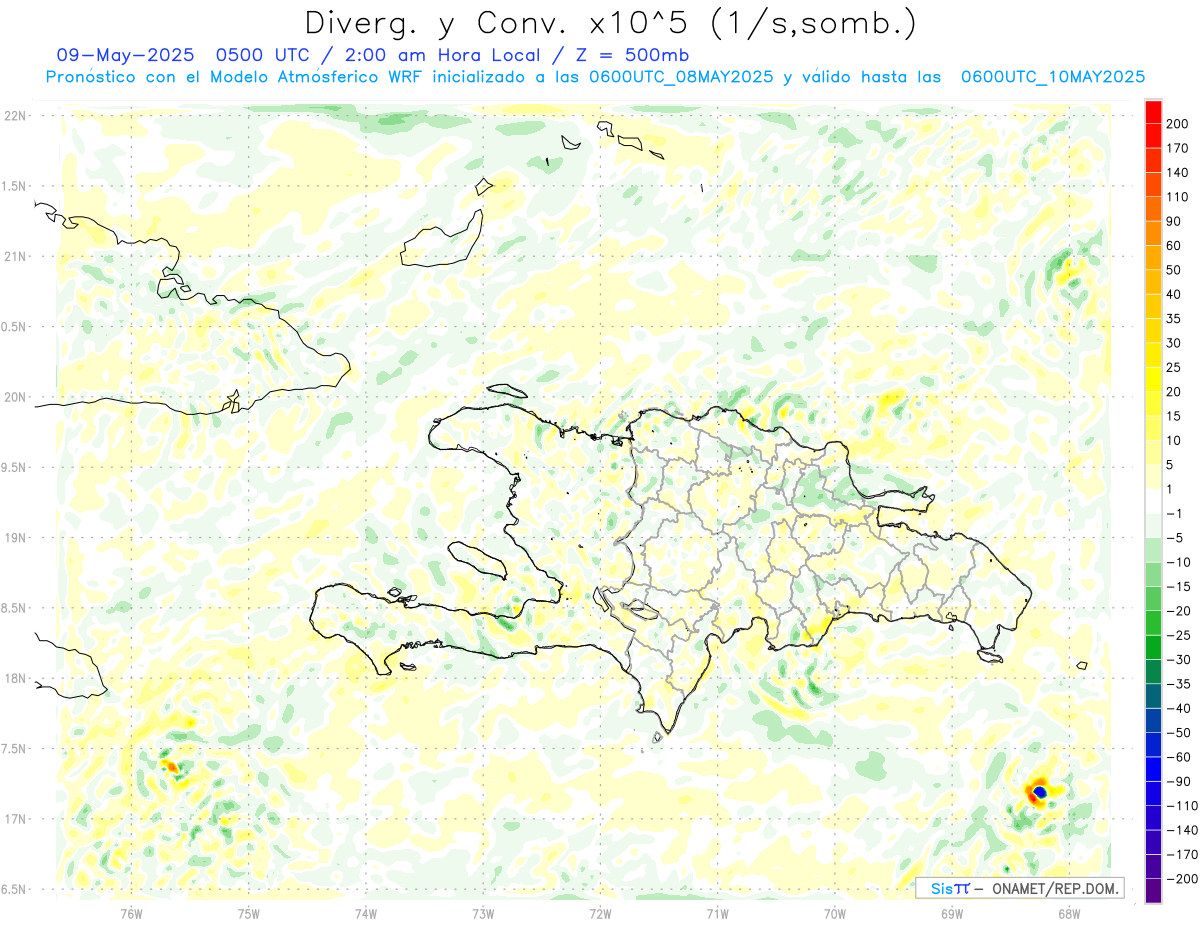This screenshot has width=1200, height=927.
Task: Click the "75W" longitude label
Action: 249,913
